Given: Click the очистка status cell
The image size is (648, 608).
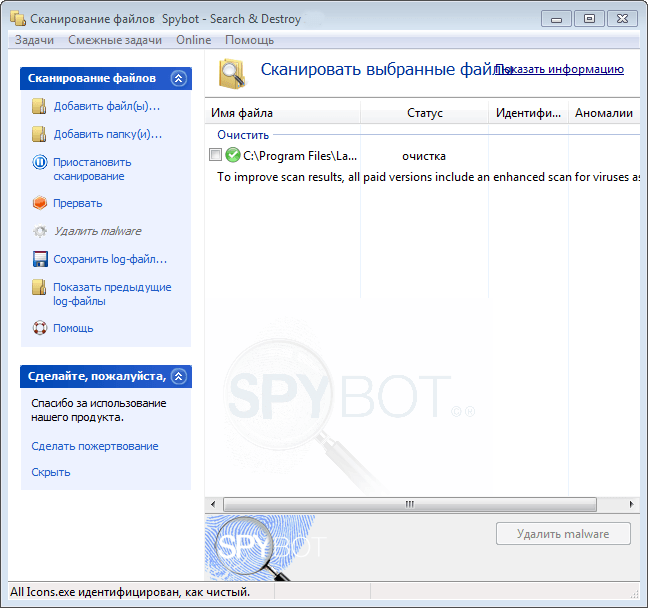Looking at the screenshot, I should click(x=424, y=156).
